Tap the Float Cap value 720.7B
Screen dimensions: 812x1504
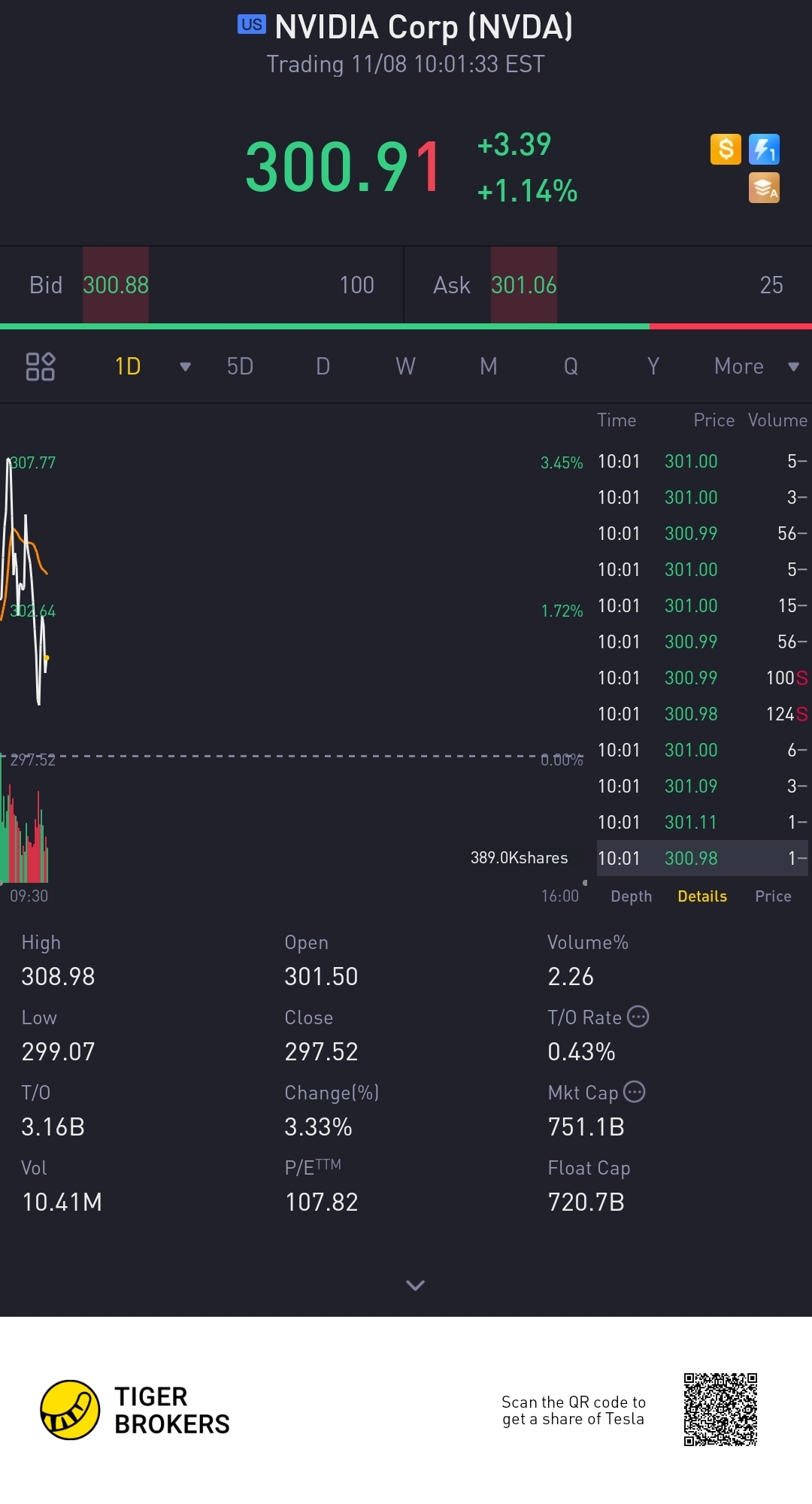[586, 1202]
